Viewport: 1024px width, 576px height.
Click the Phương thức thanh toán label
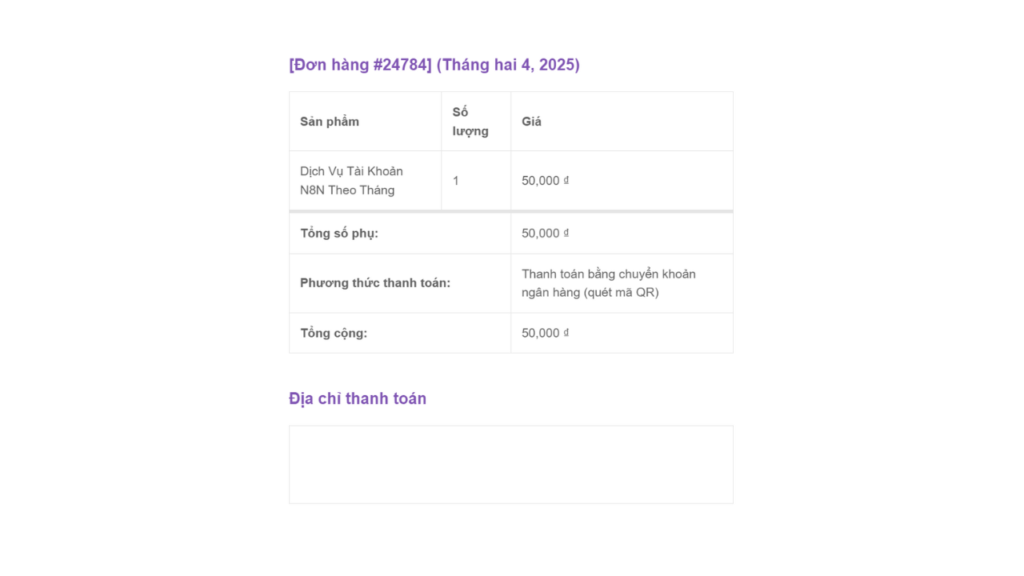click(x=375, y=283)
